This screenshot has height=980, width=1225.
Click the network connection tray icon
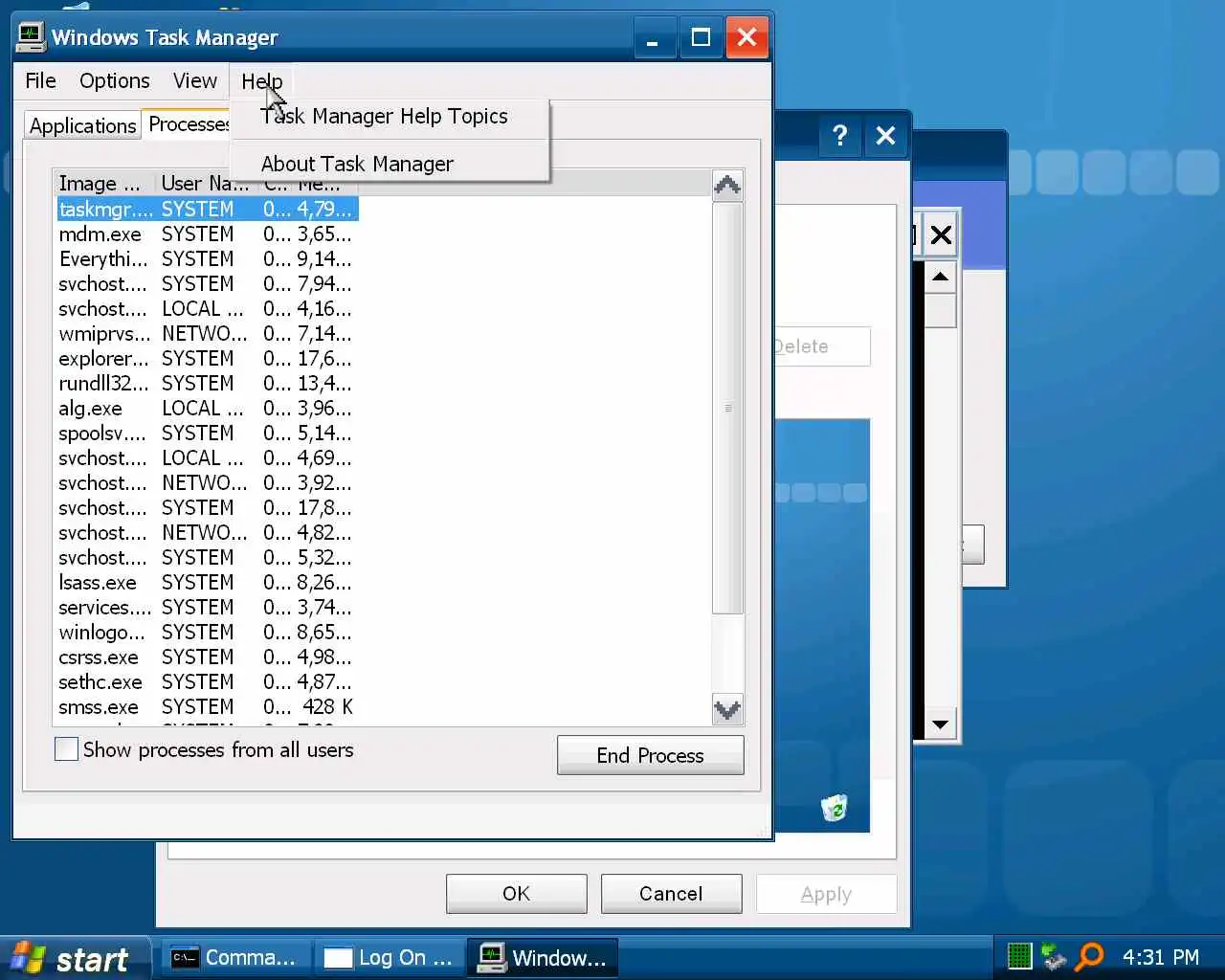pos(1054,956)
